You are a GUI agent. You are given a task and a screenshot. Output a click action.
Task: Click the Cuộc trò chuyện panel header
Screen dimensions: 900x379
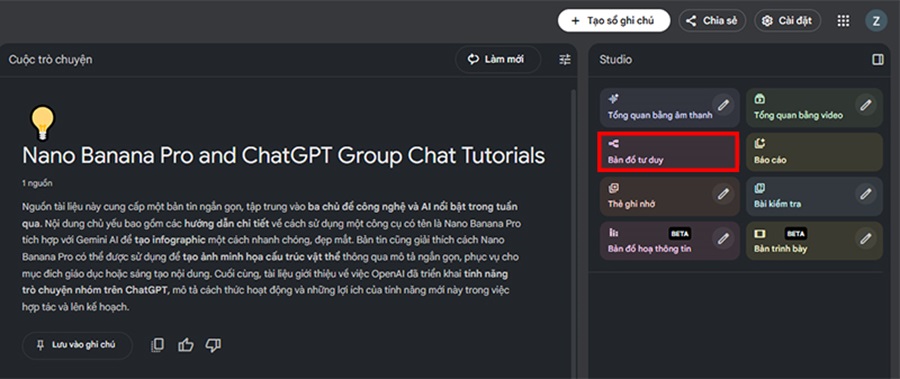click(51, 59)
